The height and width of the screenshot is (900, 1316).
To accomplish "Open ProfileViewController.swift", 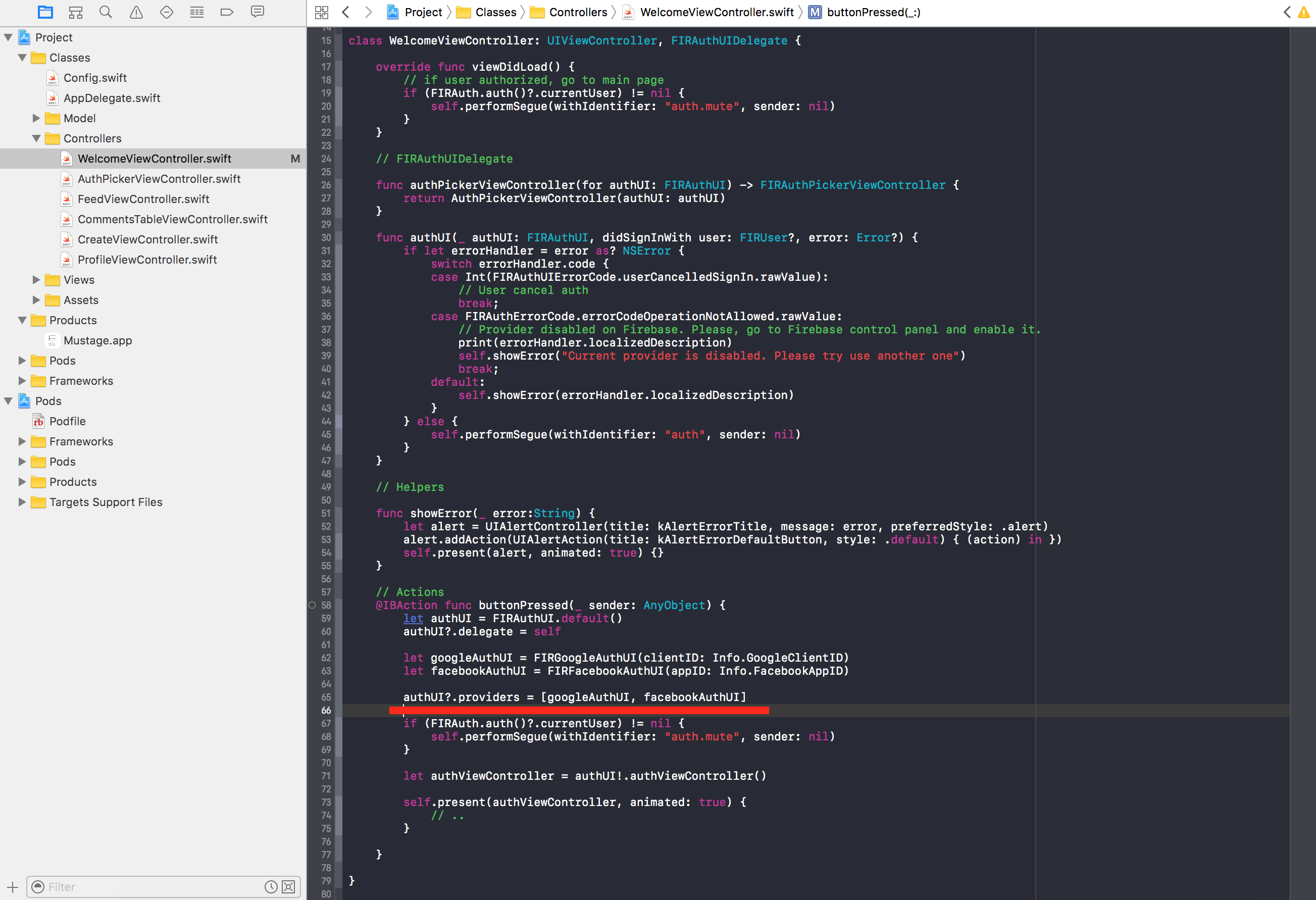I will [x=147, y=260].
